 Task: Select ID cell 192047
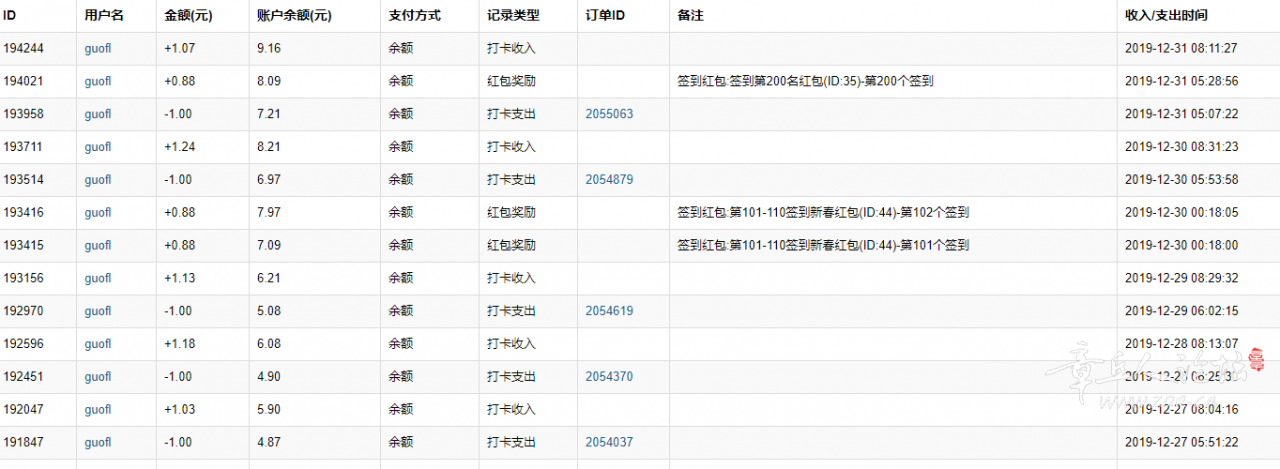(23, 410)
